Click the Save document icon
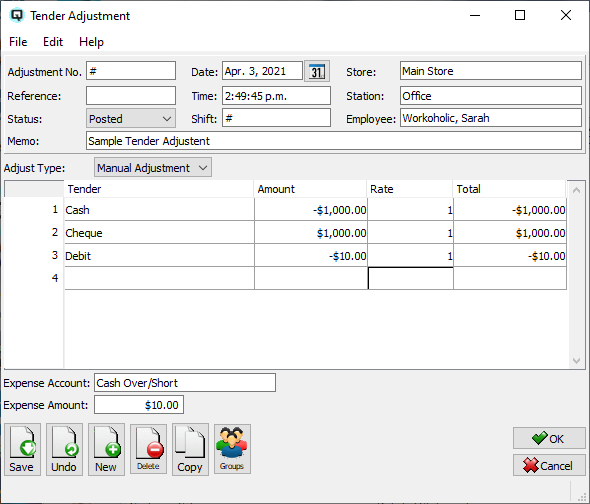Image resolution: width=590 pixels, height=504 pixels. pos(22,449)
